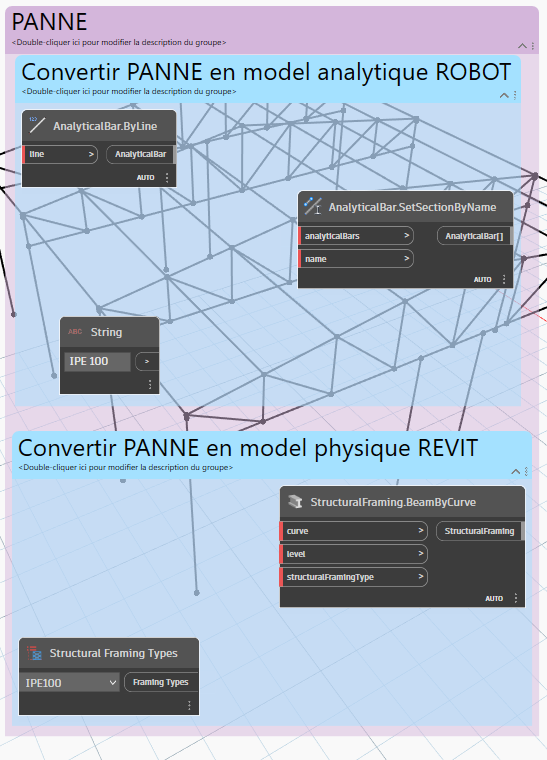Viewport: 547px width, 760px height.
Task: Open the Structural Framing Types node menu dots
Action: [x=189, y=705]
